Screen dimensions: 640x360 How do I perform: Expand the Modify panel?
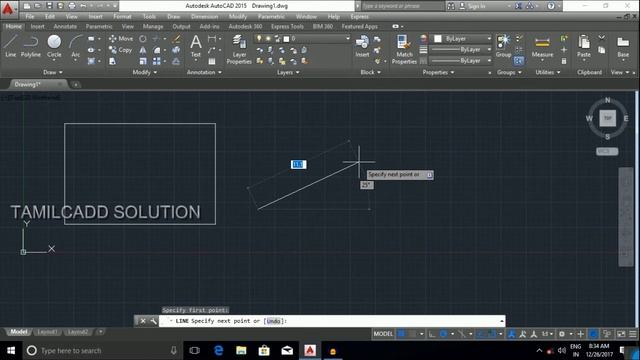click(144, 72)
